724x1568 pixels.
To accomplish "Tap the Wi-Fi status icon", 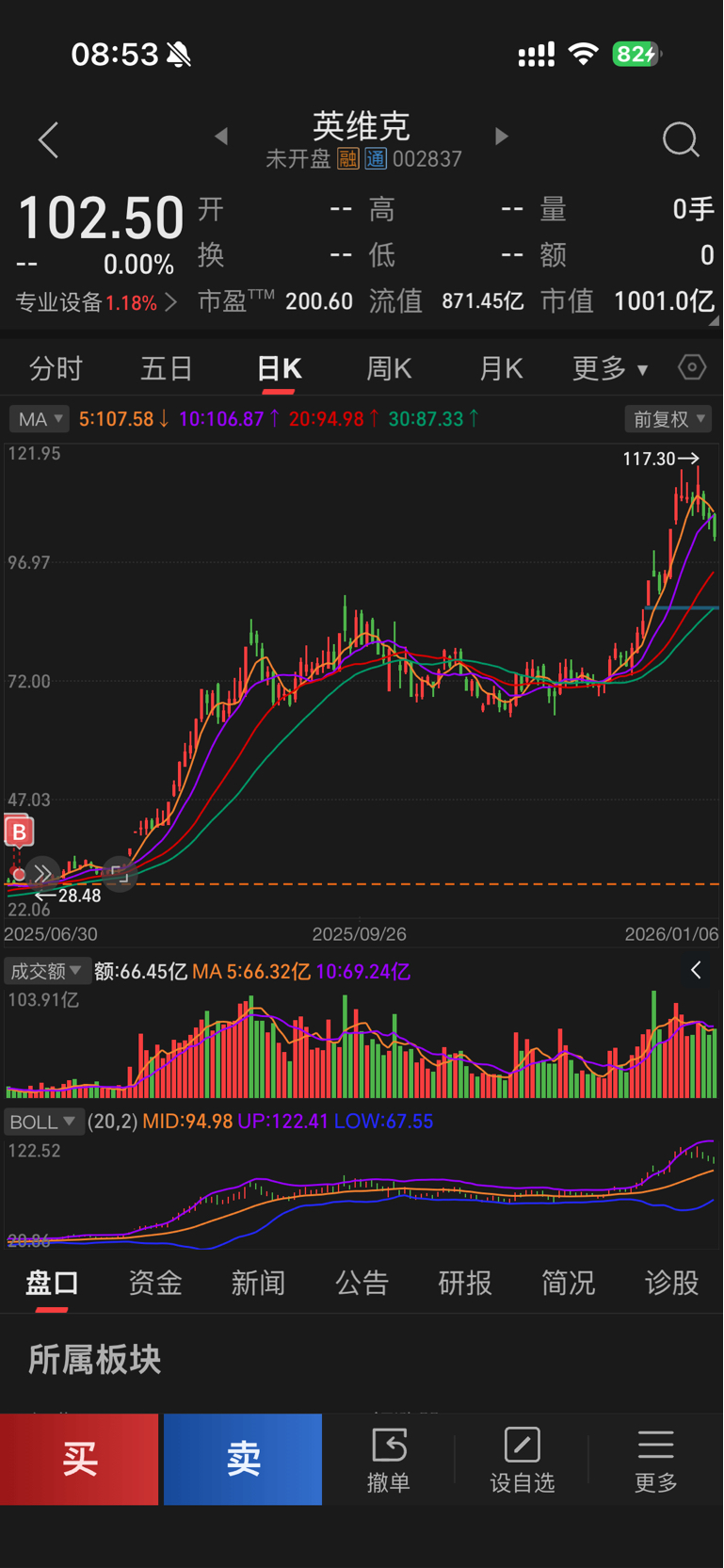I will pos(585,55).
